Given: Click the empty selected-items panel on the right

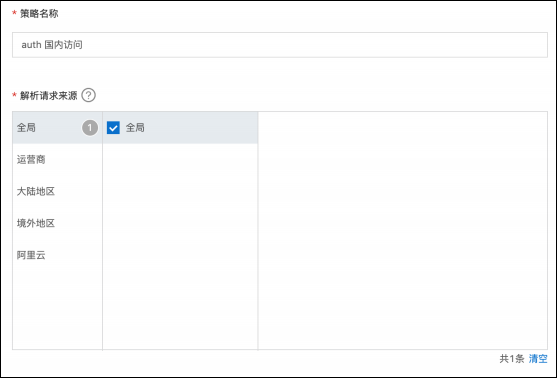Looking at the screenshot, I should [403, 231].
